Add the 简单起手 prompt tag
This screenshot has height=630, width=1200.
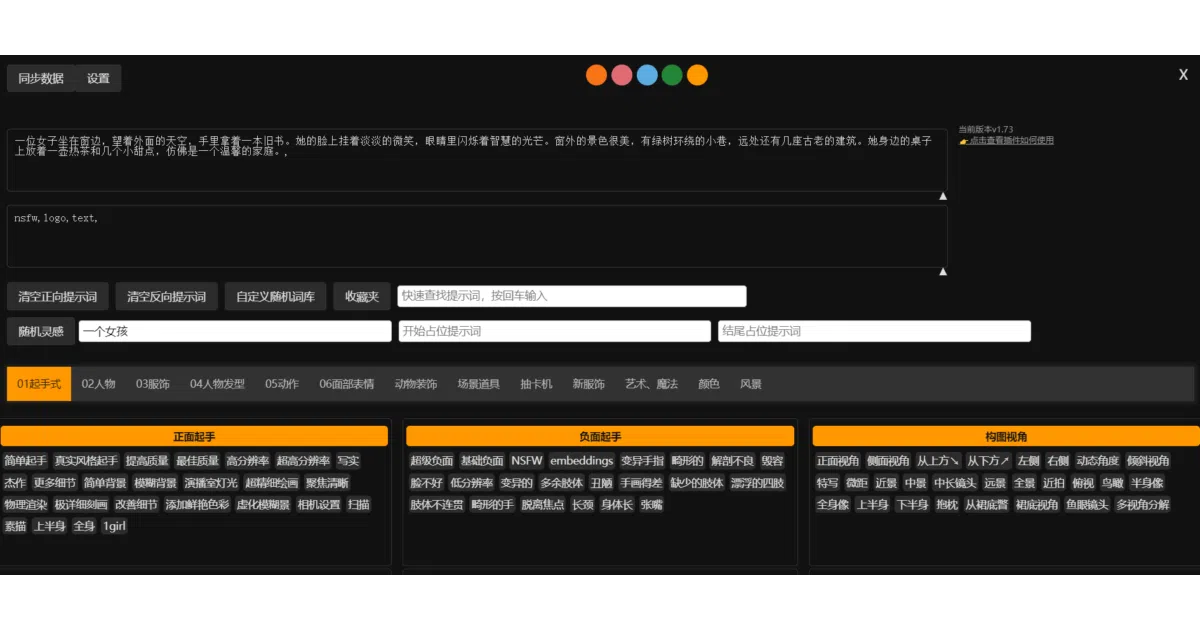[26, 461]
